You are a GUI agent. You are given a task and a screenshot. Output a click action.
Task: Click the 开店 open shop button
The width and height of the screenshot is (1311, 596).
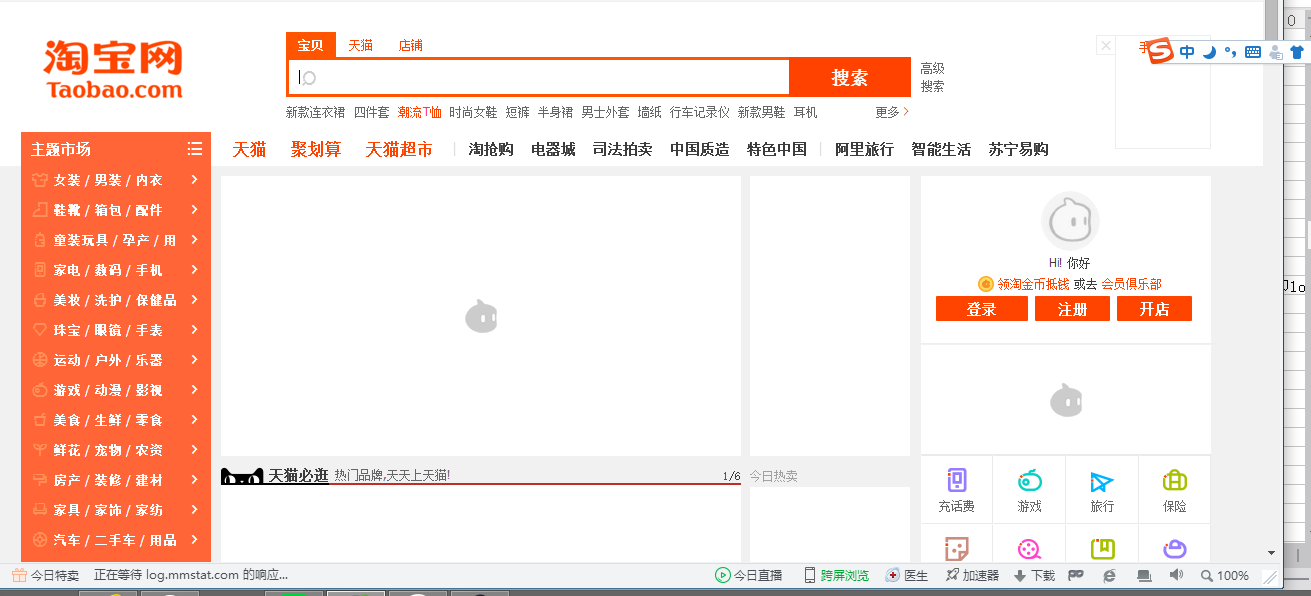coord(1154,309)
